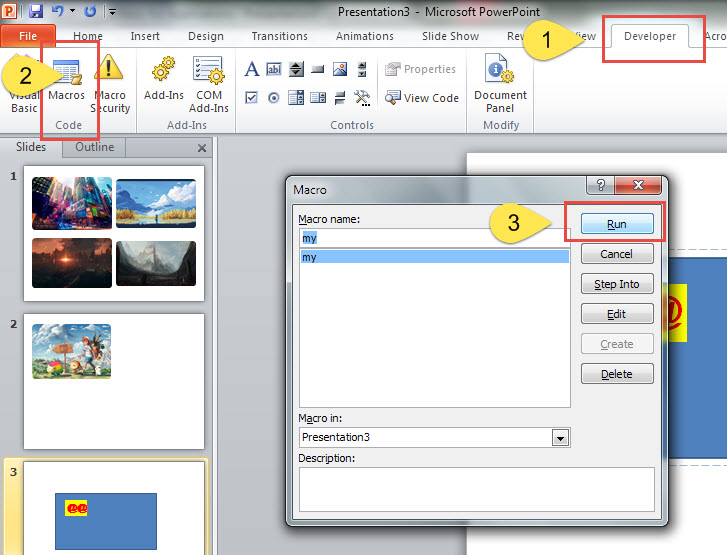The image size is (727, 555).
Task: Switch to the Insert ribbon tab
Action: click(x=145, y=36)
